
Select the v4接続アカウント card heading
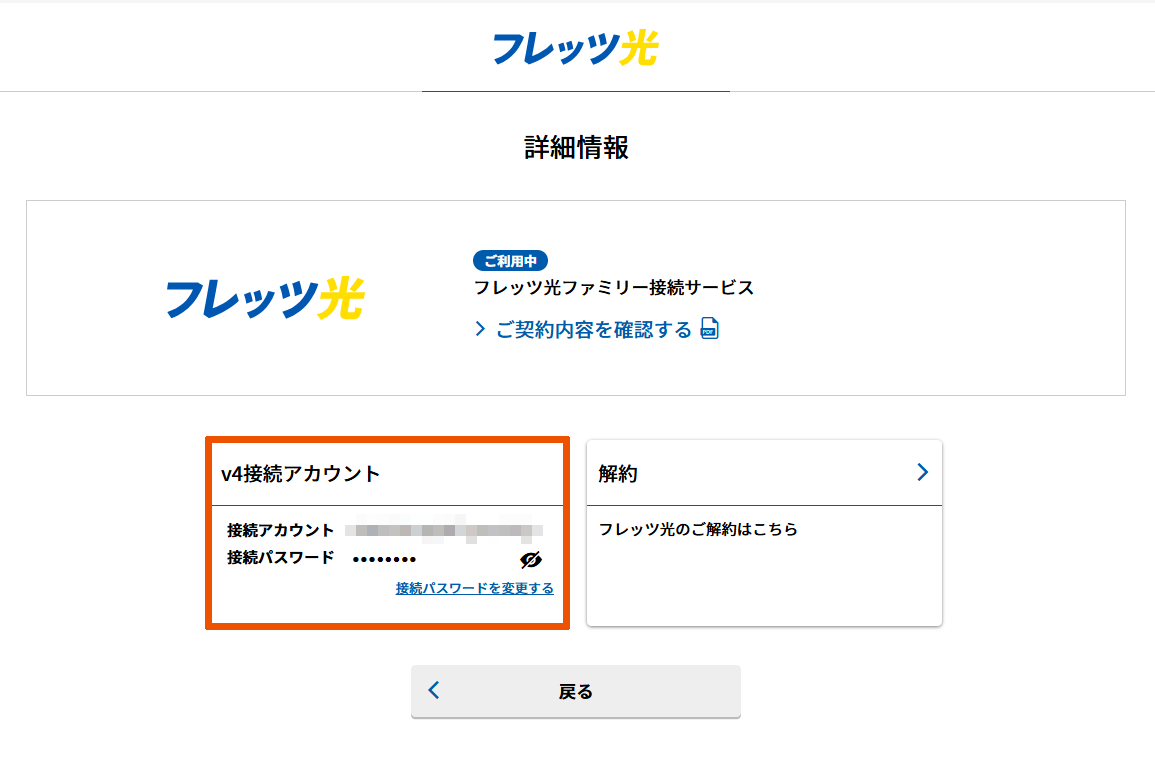301,474
